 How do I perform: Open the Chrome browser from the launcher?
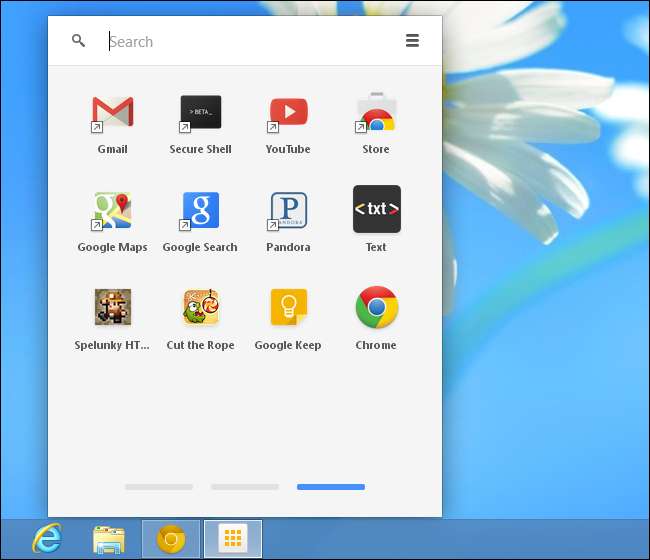point(376,308)
